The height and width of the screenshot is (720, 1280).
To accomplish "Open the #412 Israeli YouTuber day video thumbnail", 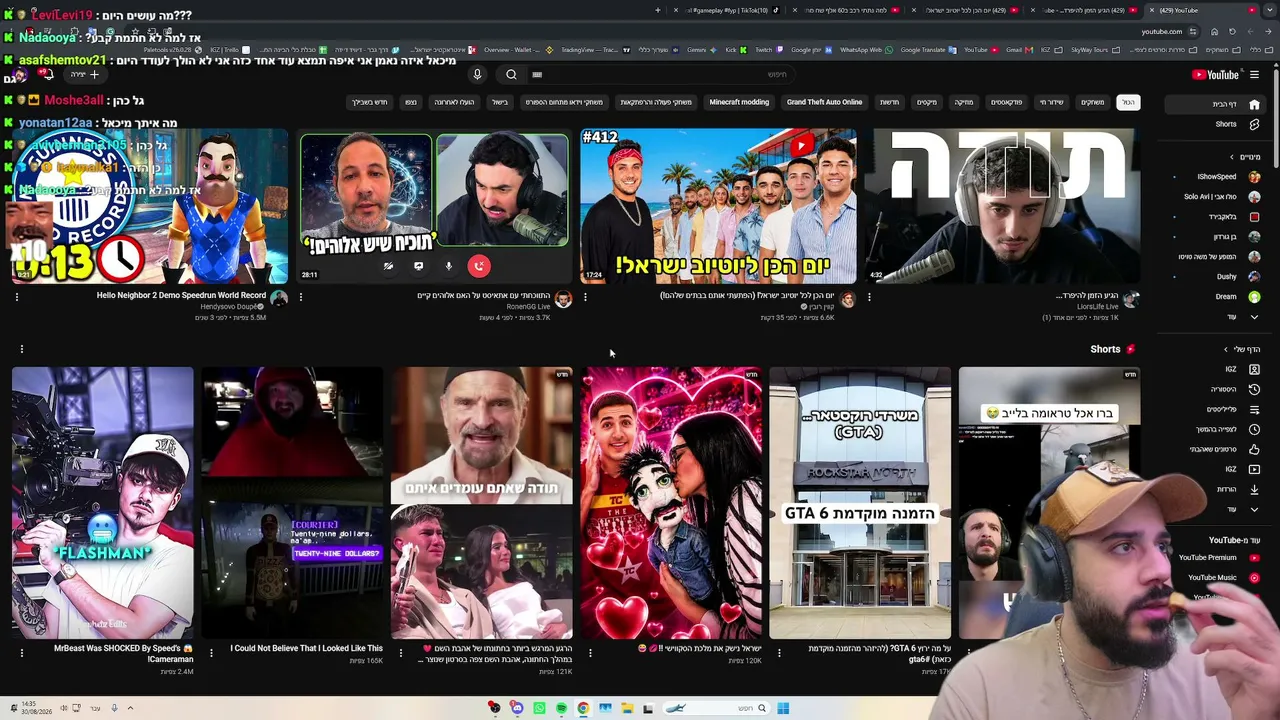I will click(x=718, y=206).
